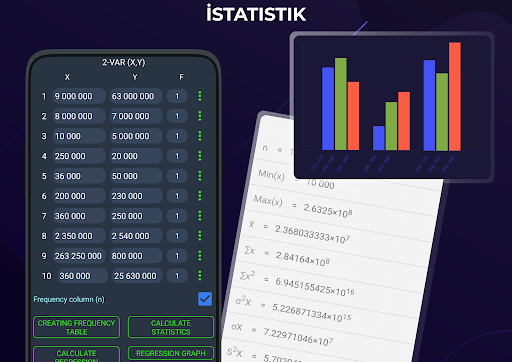Viewport: 512px width, 362px height.
Task: Open the Regression Graph button
Action: [171, 353]
